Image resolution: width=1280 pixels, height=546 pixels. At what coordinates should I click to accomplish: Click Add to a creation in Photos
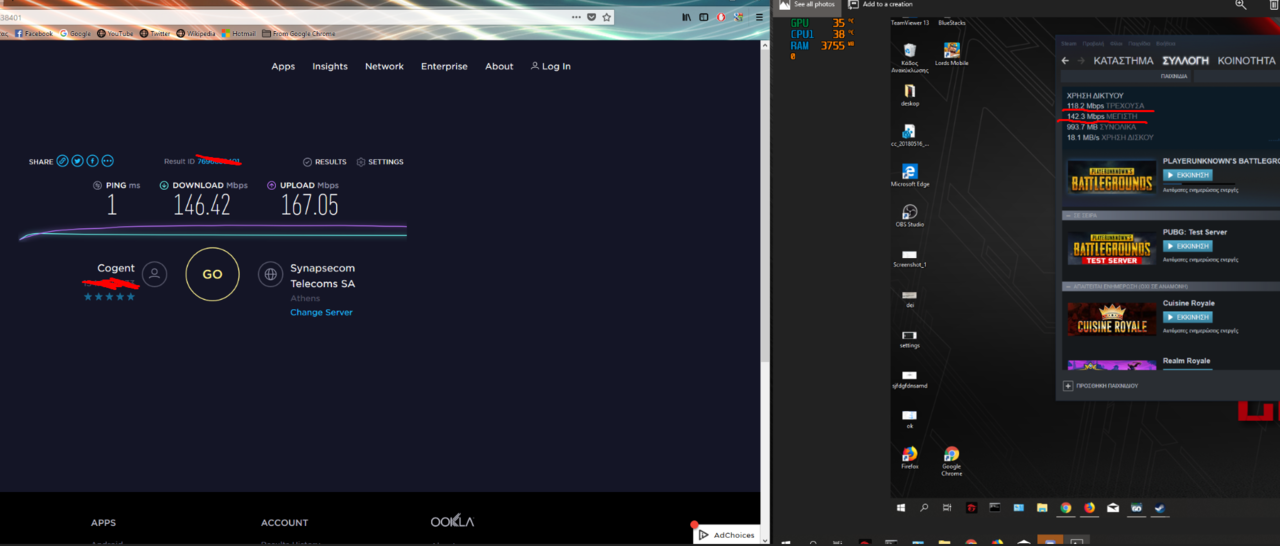[880, 5]
